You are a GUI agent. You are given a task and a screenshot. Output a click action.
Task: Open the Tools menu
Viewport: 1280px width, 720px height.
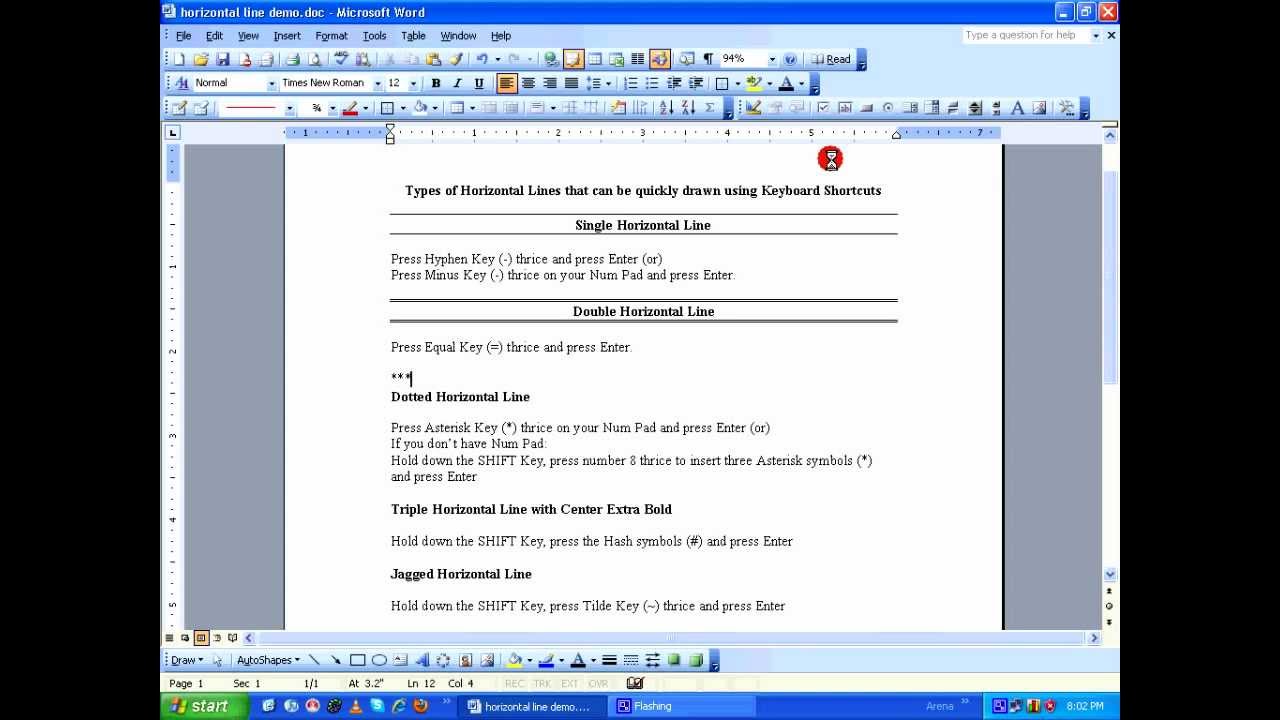click(374, 36)
